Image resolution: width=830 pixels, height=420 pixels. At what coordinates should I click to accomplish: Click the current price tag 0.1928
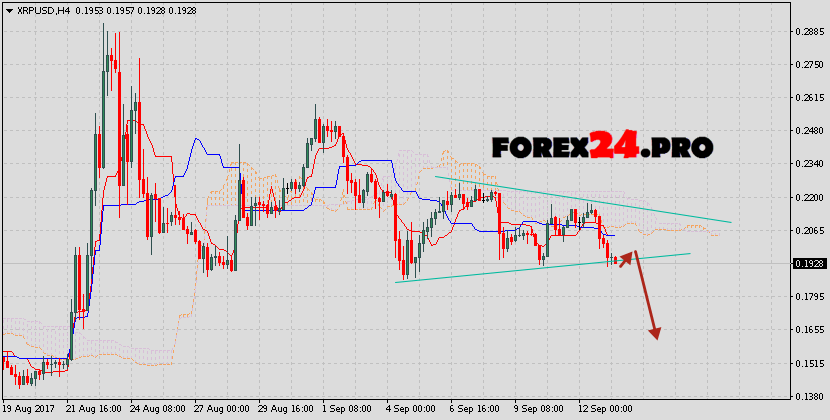pyautogui.click(x=806, y=264)
